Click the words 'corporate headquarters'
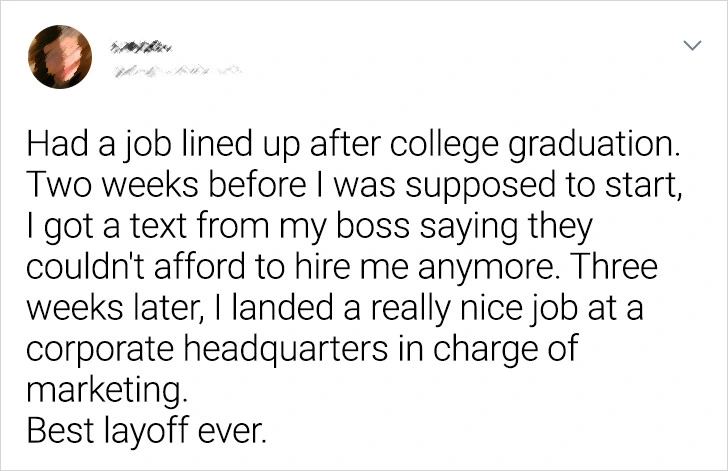 207,349
